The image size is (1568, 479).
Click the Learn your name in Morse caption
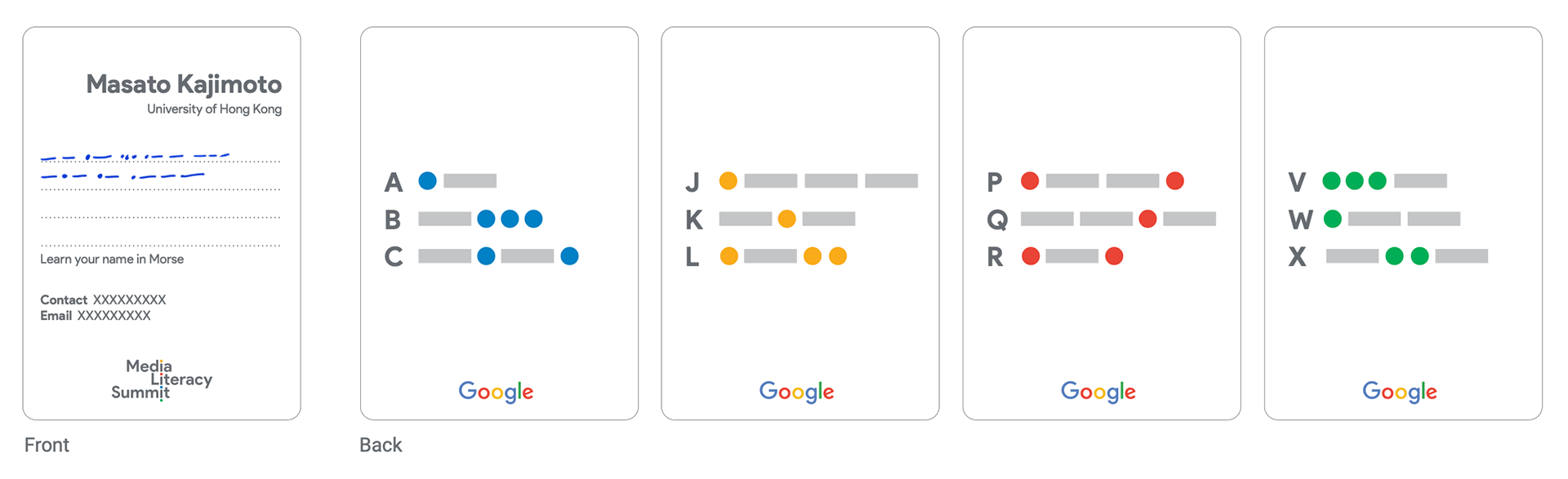[x=112, y=259]
